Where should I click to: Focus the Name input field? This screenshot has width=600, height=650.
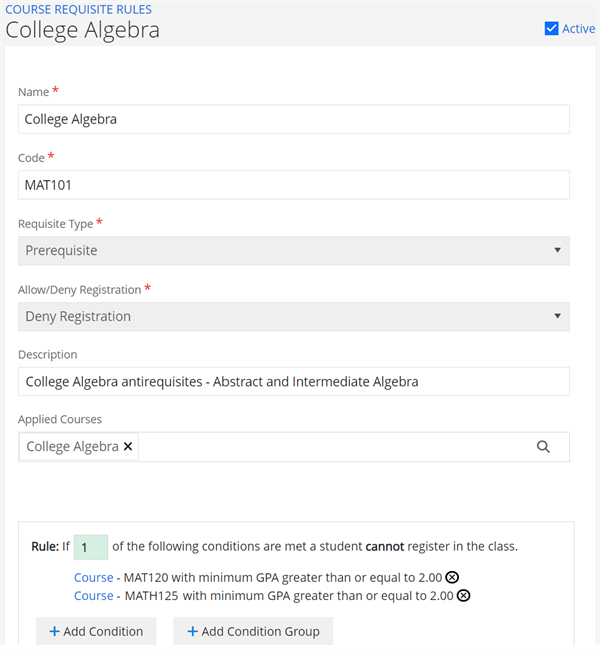(294, 119)
